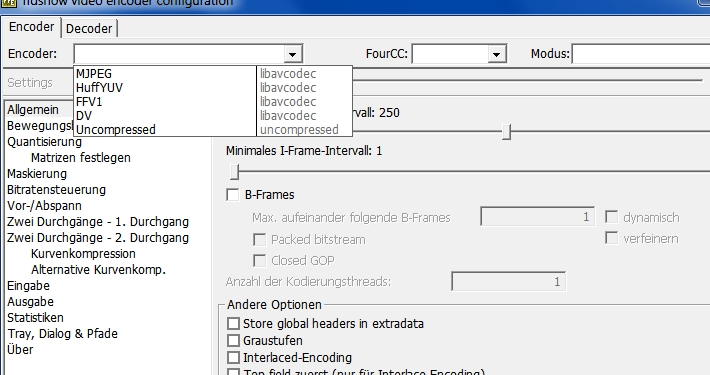Select Ausgabe in the settings list
The width and height of the screenshot is (710, 375).
30,302
